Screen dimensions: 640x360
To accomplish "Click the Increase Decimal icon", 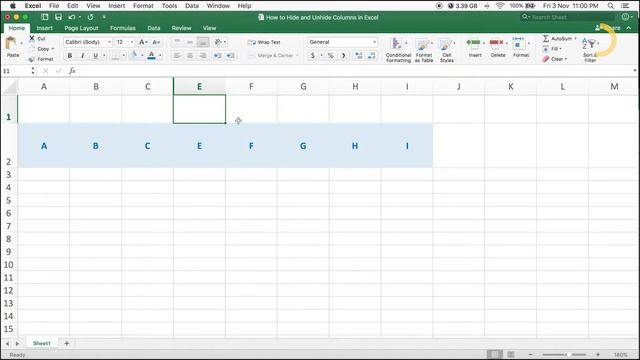I will 359,56.
